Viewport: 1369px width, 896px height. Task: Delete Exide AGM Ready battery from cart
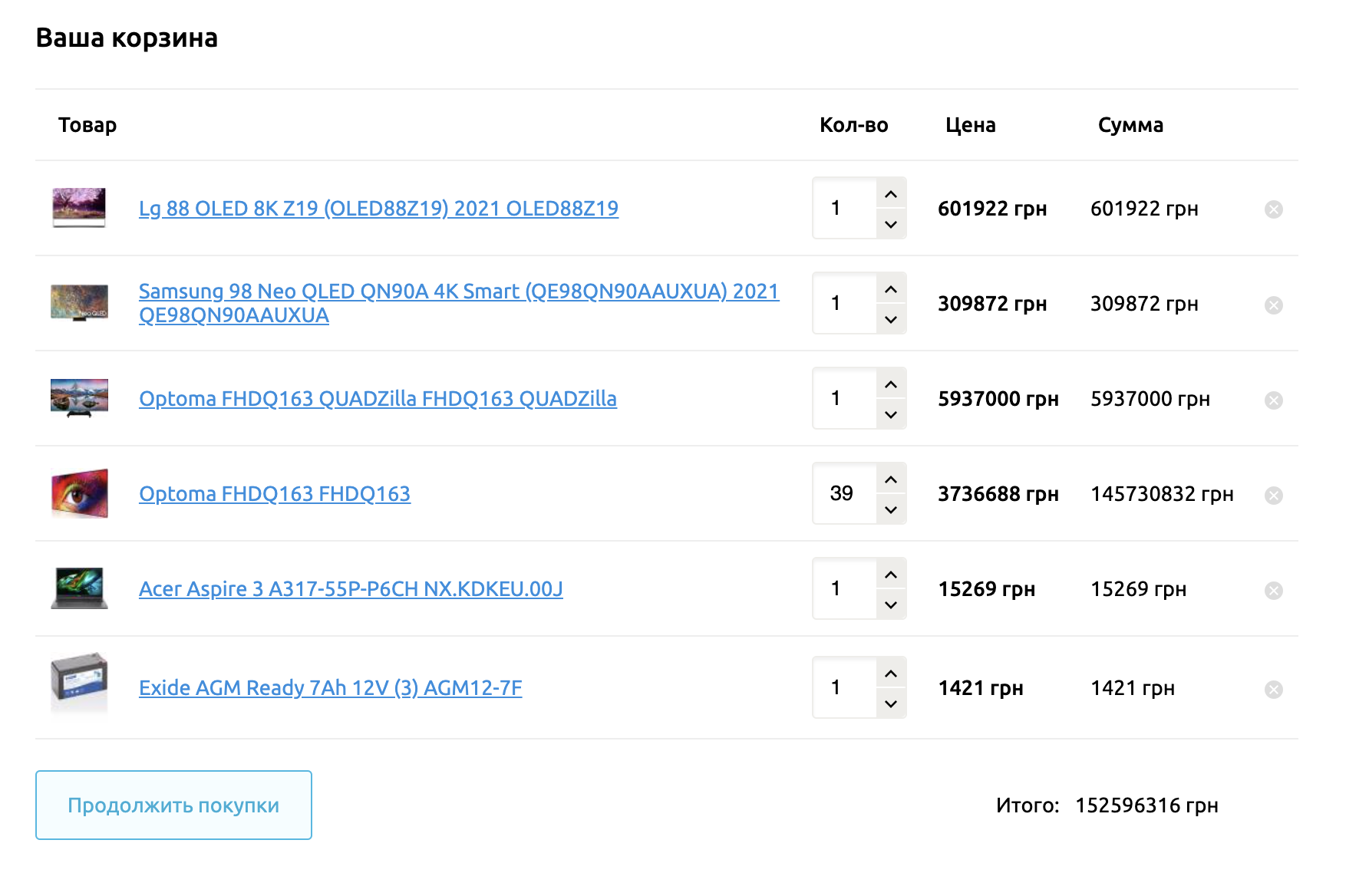pos(1273,690)
